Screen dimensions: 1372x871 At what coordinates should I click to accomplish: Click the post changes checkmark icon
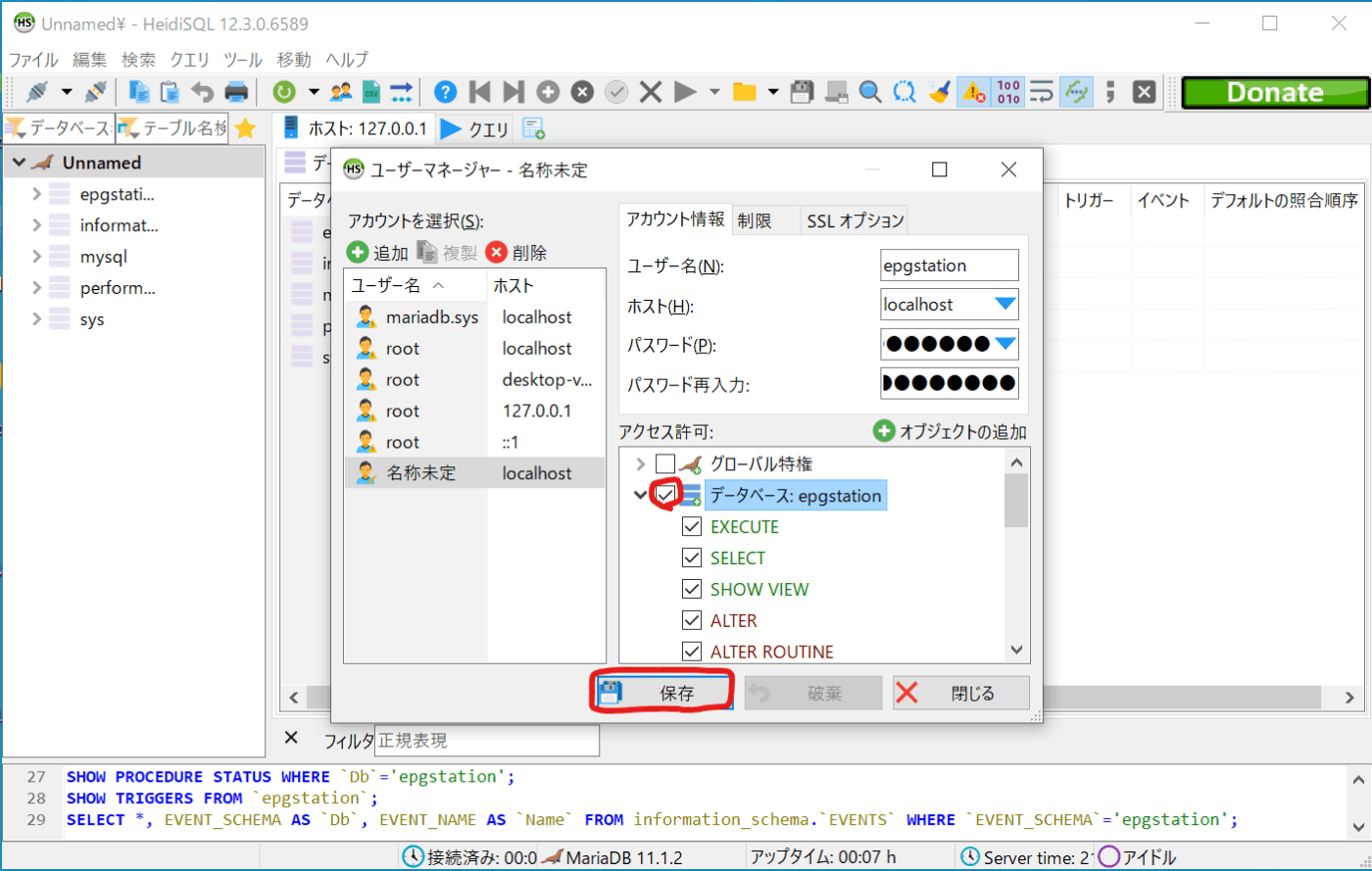(616, 92)
